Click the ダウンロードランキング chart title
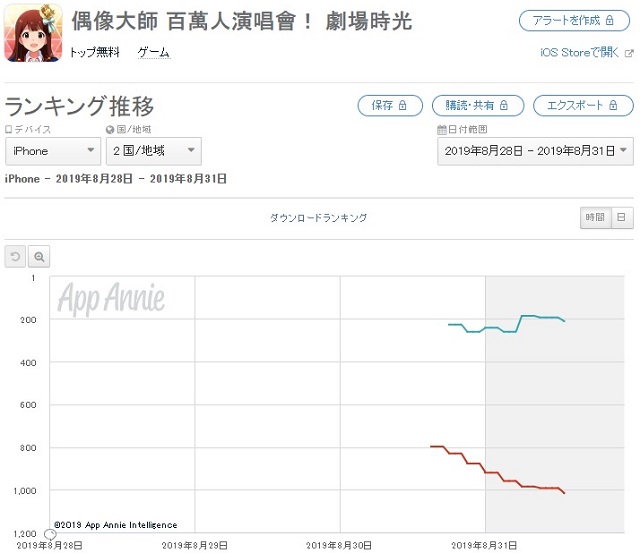 (318, 218)
